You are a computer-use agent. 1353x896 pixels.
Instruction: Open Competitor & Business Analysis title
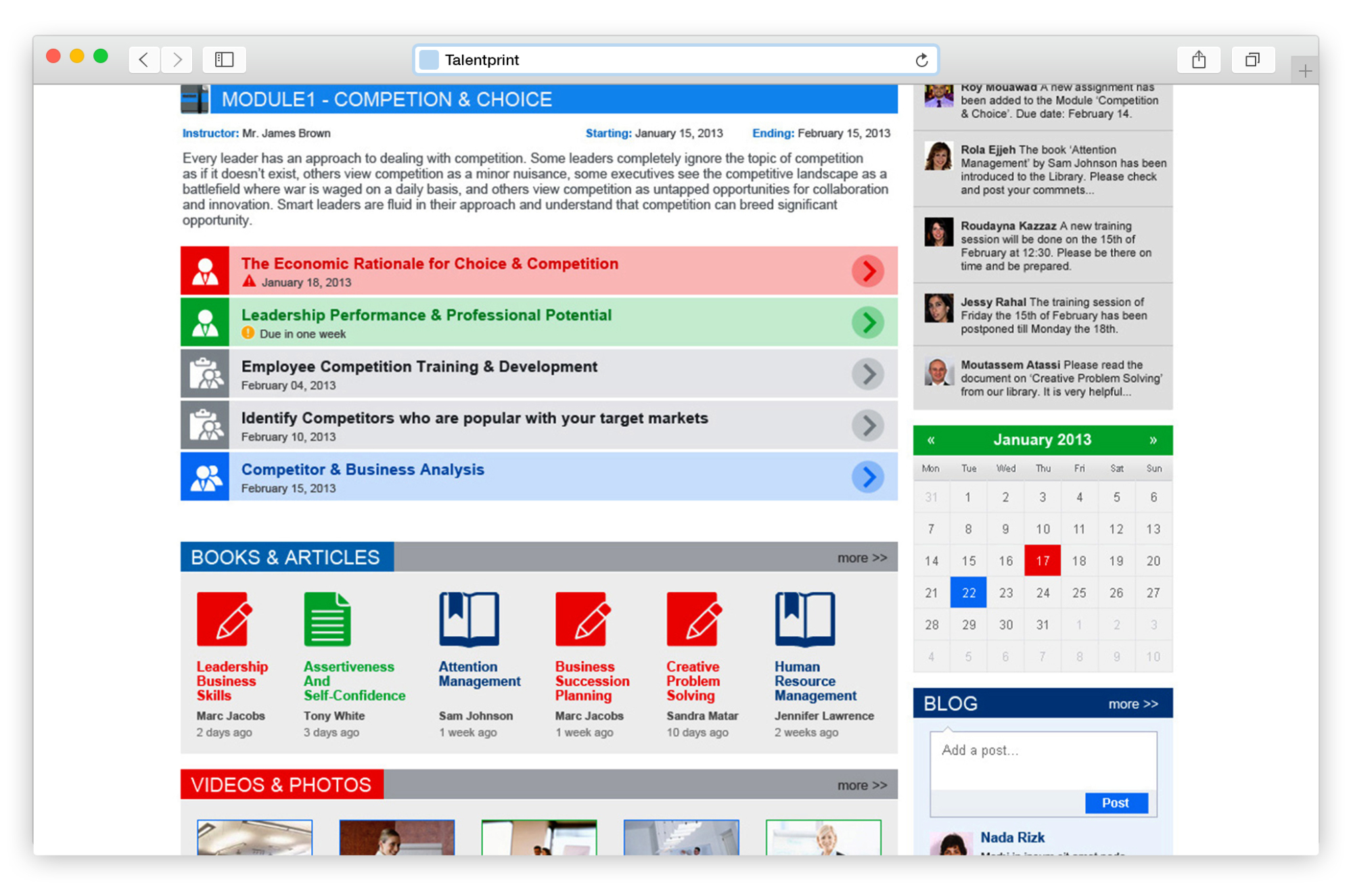click(363, 469)
